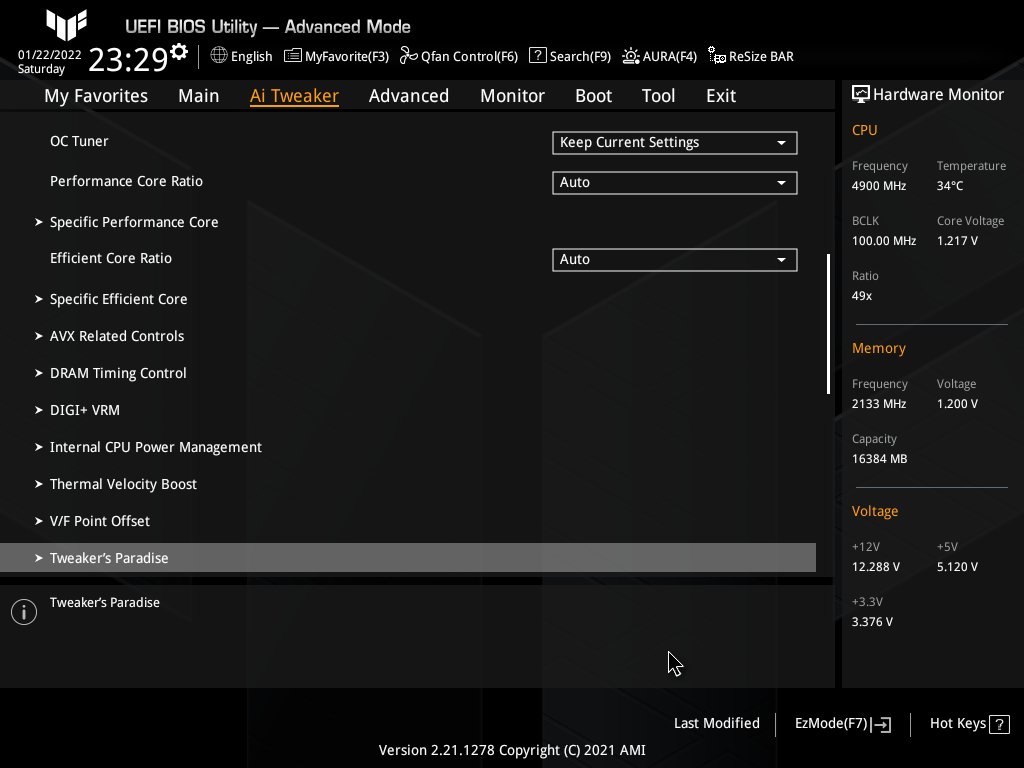Click the memory voltage 1.200 V value
The width and height of the screenshot is (1024, 768).
click(957, 404)
